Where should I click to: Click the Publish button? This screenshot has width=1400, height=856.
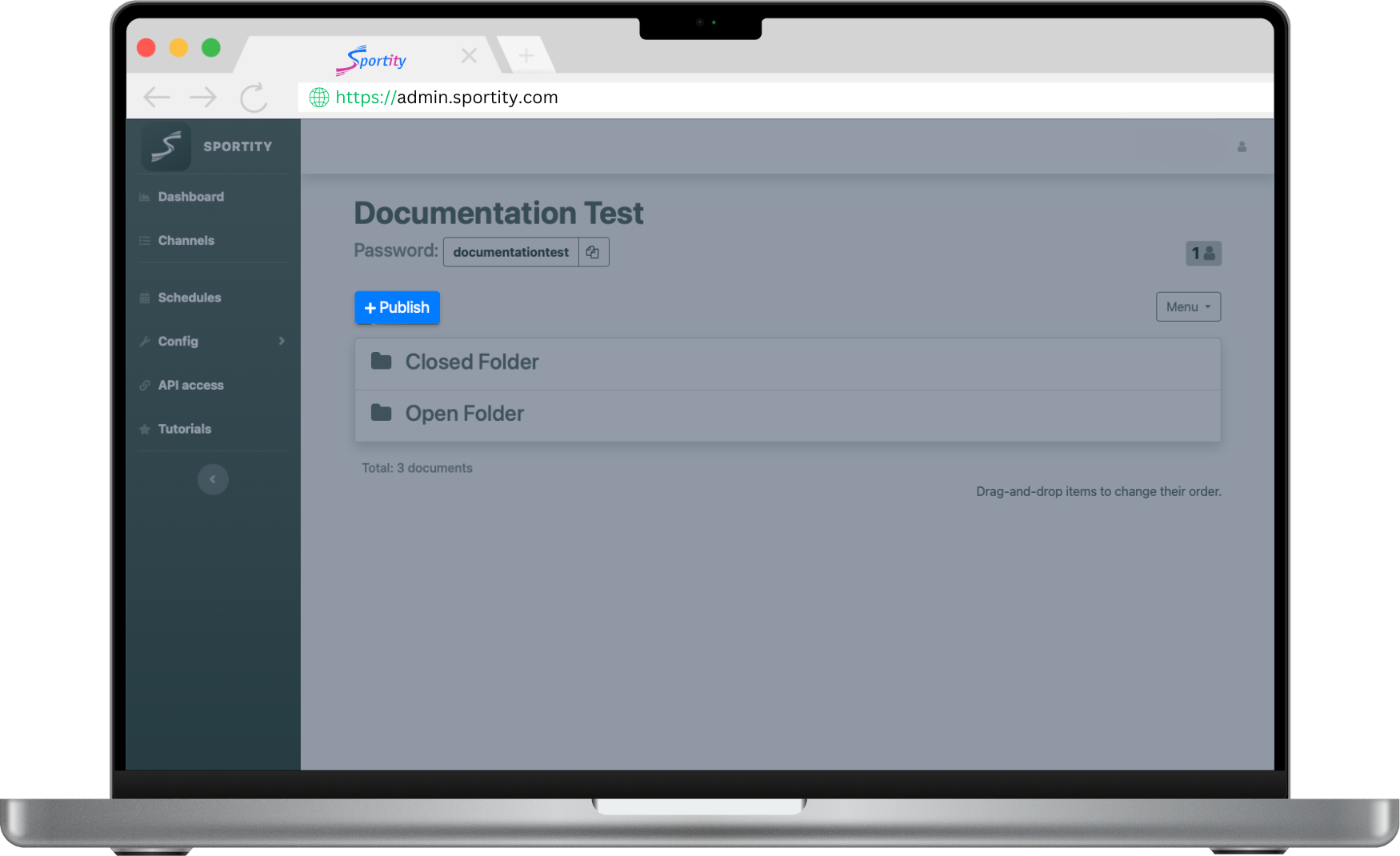(397, 307)
